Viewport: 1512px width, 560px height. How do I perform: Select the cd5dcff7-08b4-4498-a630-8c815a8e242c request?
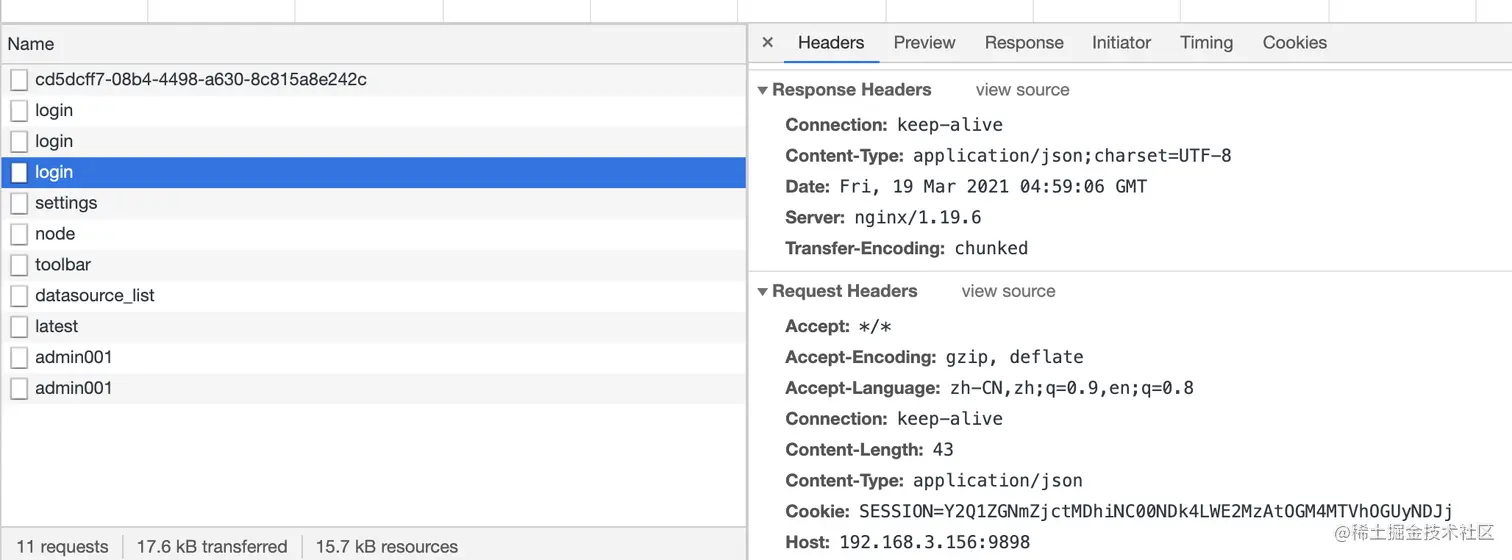click(373, 79)
